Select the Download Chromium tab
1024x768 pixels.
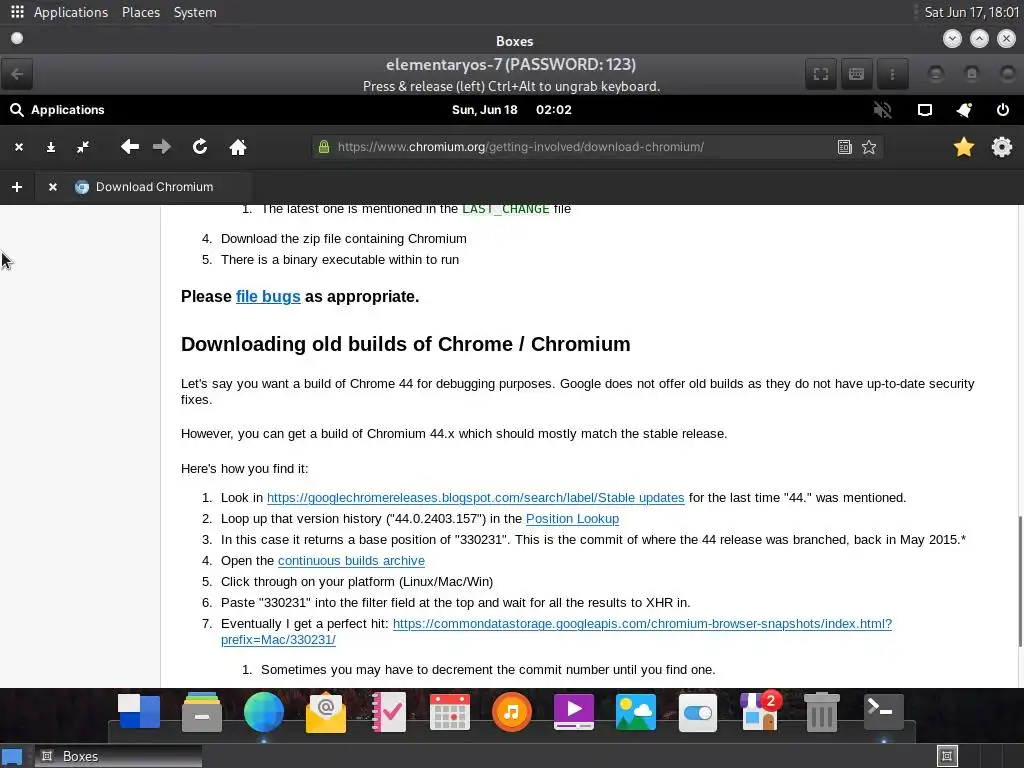[144, 187]
